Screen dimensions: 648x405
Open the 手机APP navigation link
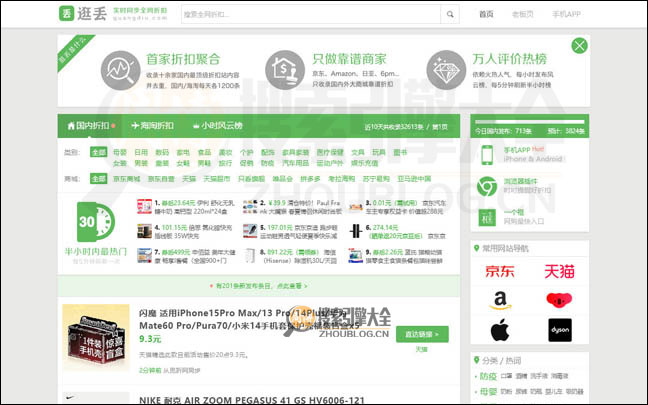click(x=566, y=14)
